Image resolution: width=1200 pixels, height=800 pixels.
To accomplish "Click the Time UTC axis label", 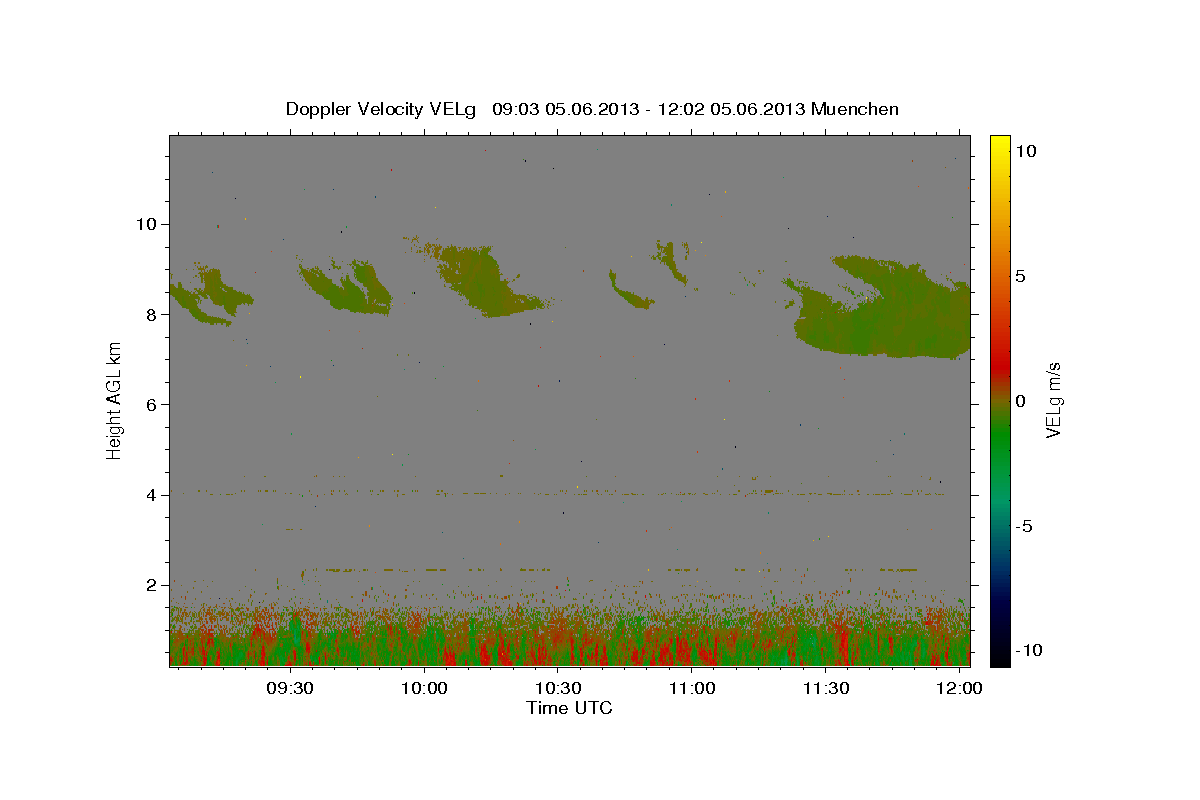I will coord(569,708).
